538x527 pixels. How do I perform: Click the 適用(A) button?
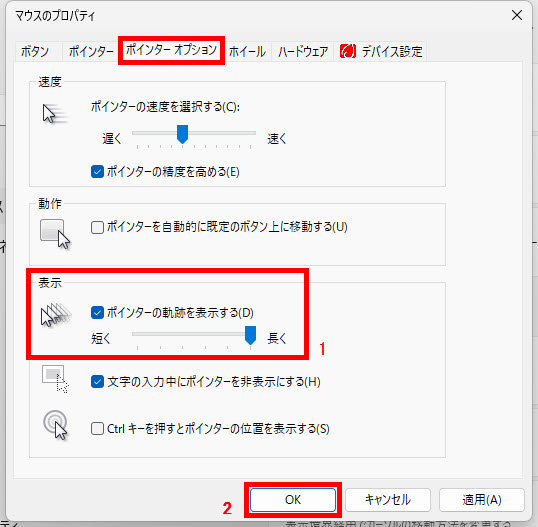pyautogui.click(x=482, y=500)
